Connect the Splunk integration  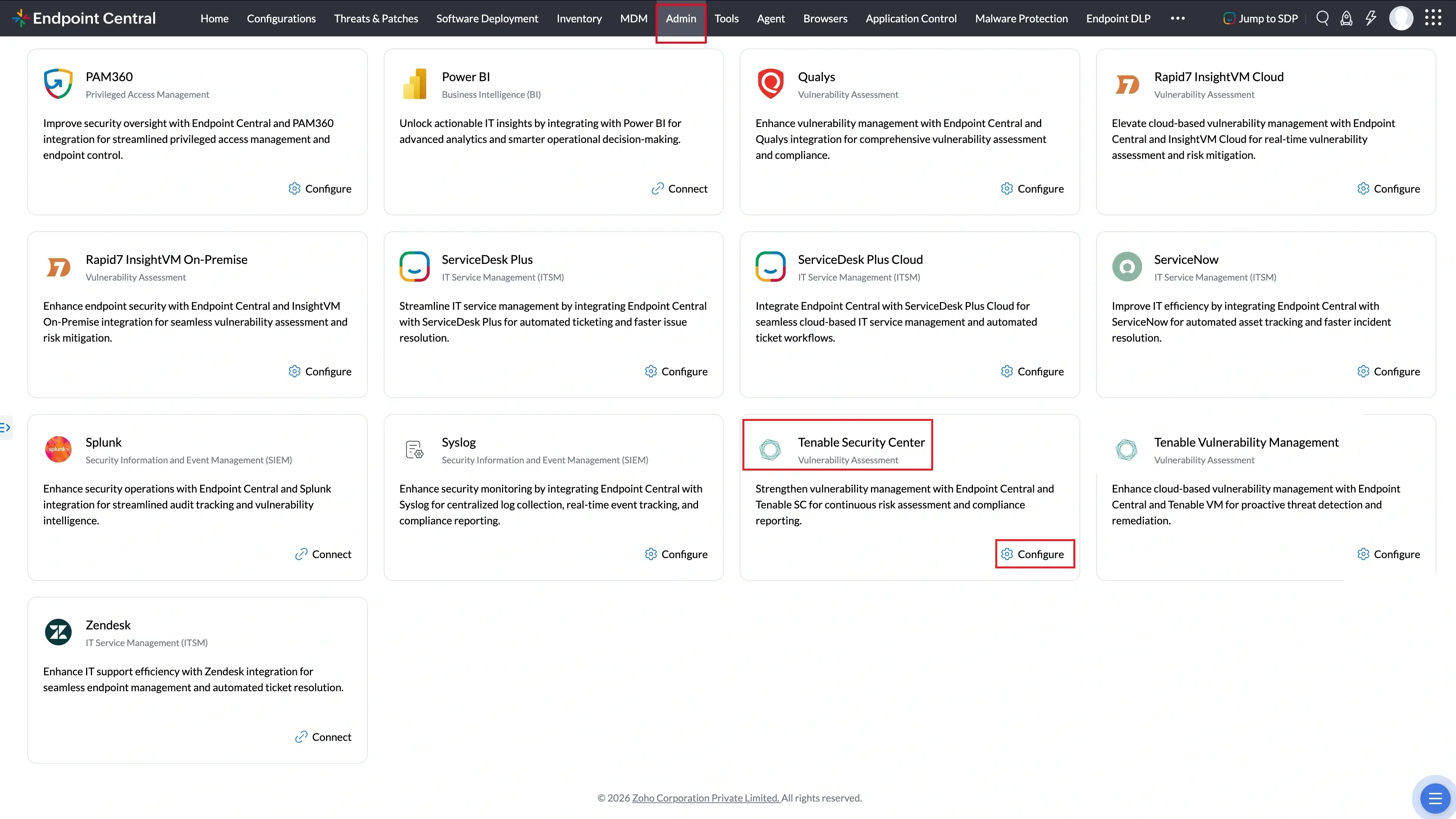[x=323, y=554]
